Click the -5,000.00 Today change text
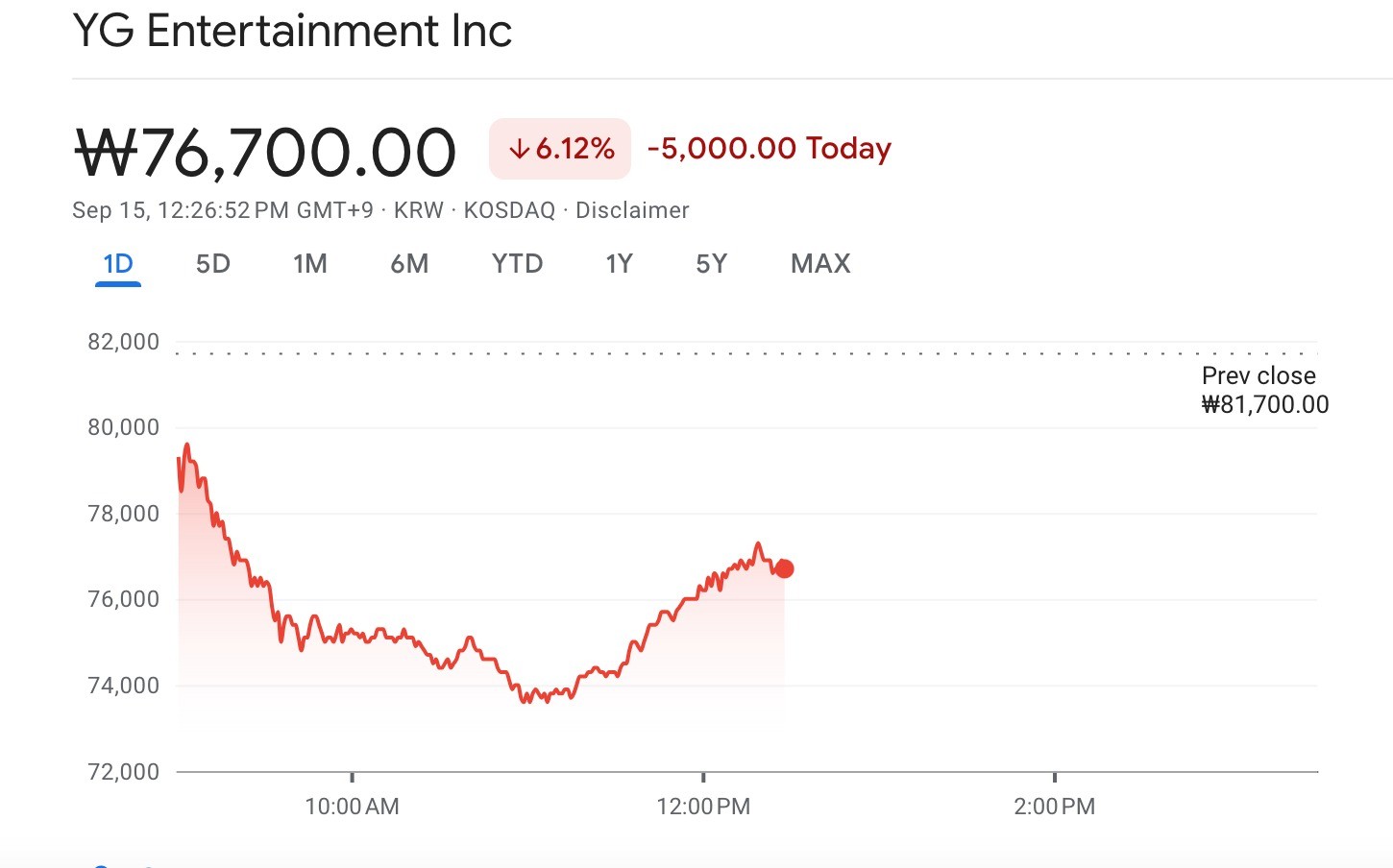The height and width of the screenshot is (868, 1393). coord(770,149)
